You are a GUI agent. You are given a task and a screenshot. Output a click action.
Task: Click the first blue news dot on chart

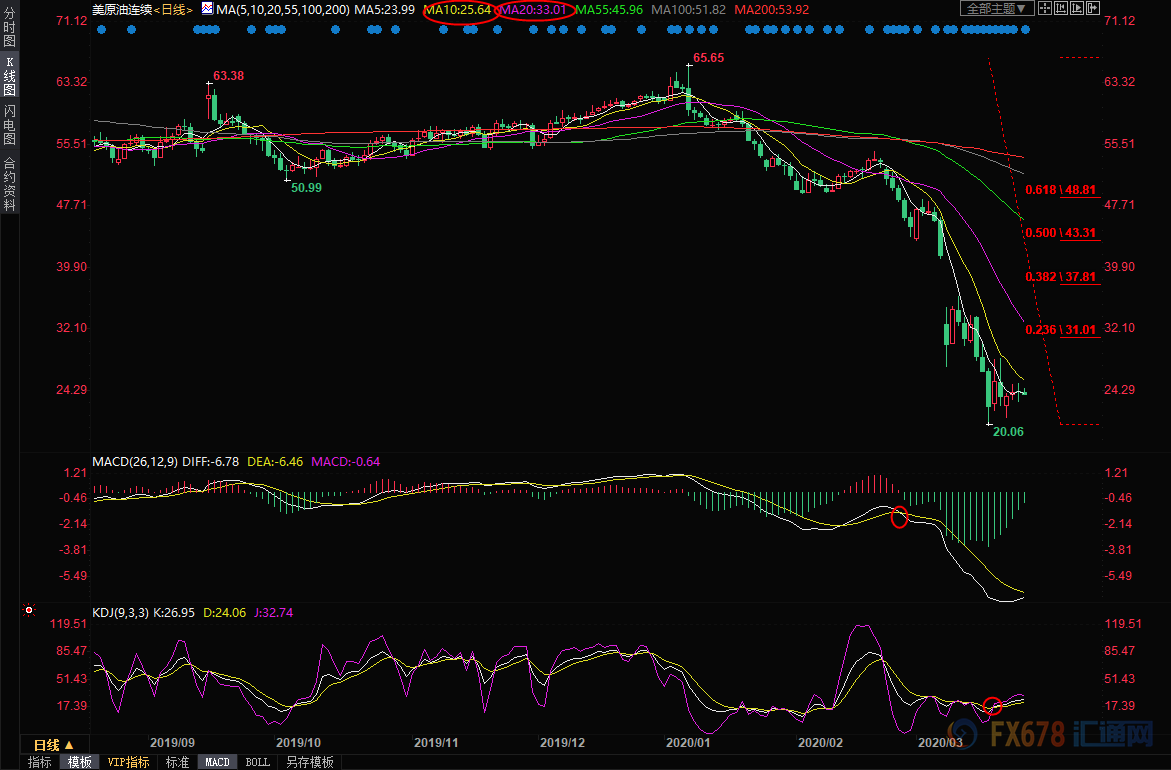point(102,29)
